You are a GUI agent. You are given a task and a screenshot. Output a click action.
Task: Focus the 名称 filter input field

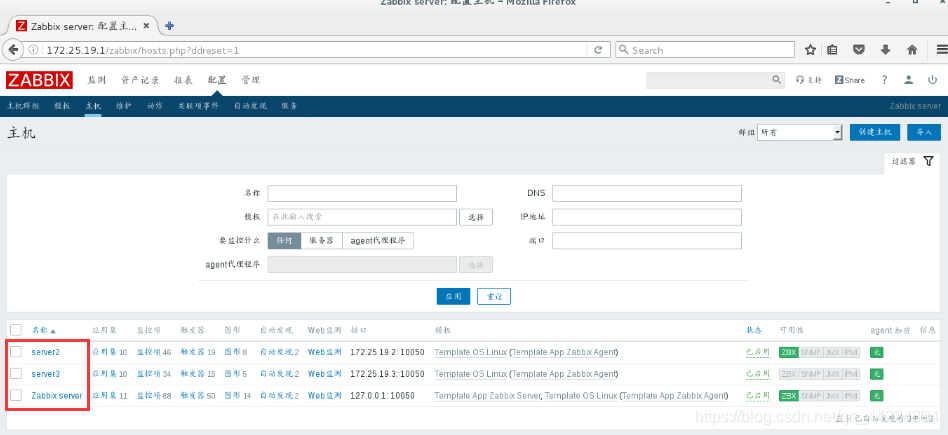click(362, 194)
